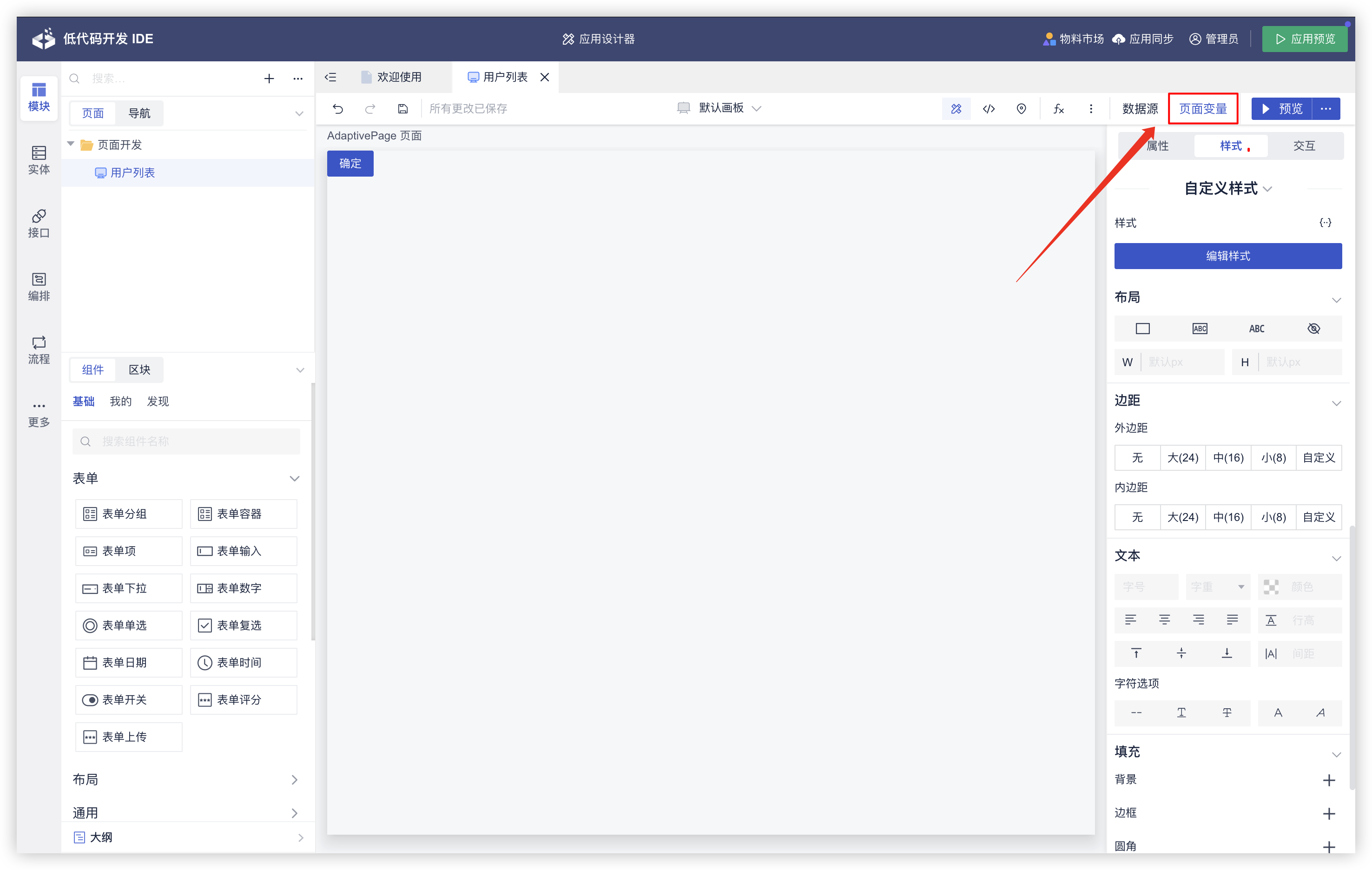Click the text 颜色 color swatch

pos(1271,587)
